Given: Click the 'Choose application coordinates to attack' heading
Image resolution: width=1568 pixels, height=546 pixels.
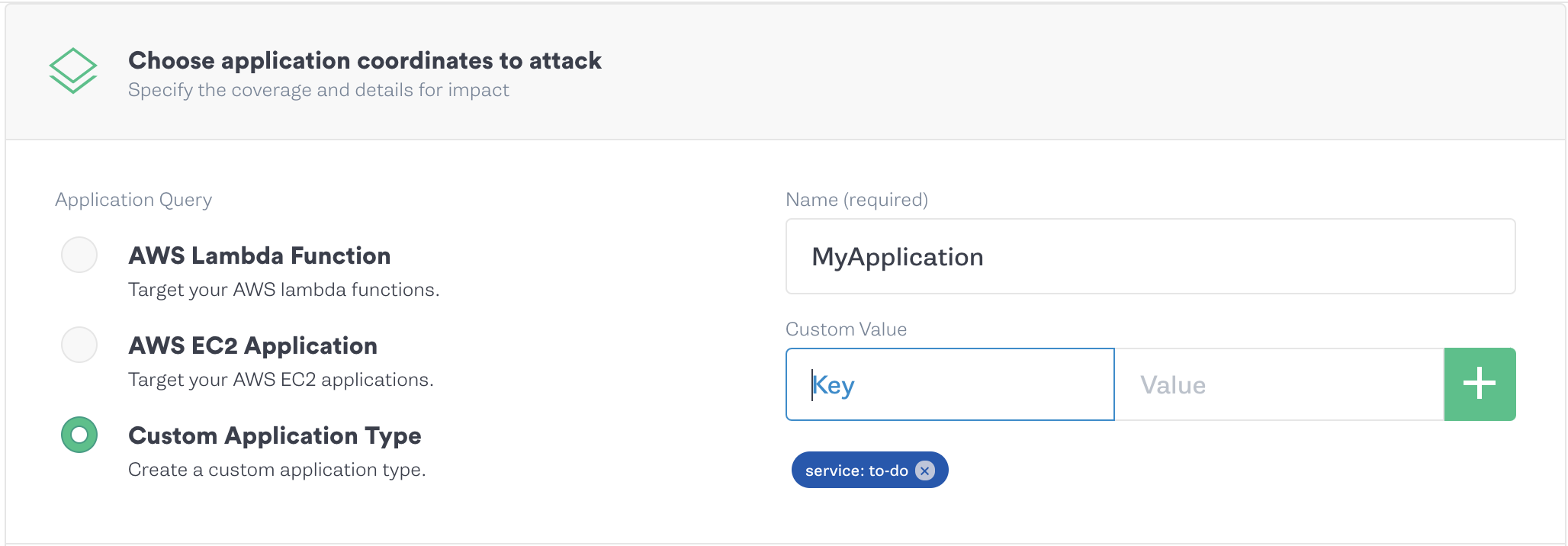Looking at the screenshot, I should pos(365,60).
